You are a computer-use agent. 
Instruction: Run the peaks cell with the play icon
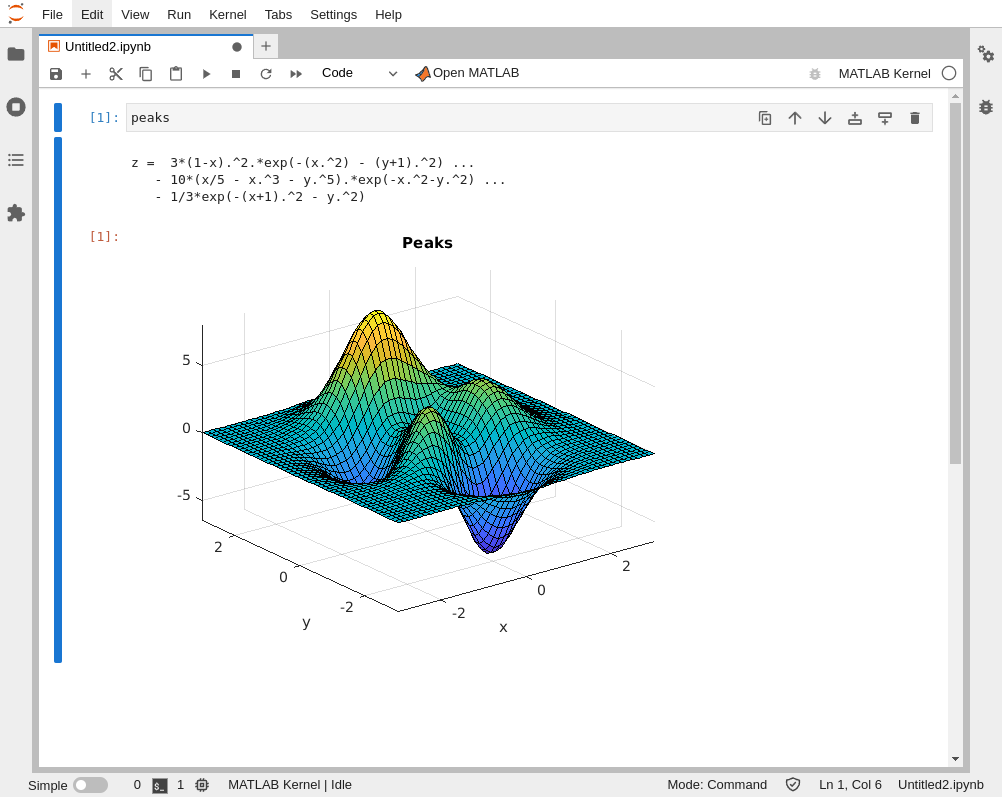pyautogui.click(x=206, y=73)
